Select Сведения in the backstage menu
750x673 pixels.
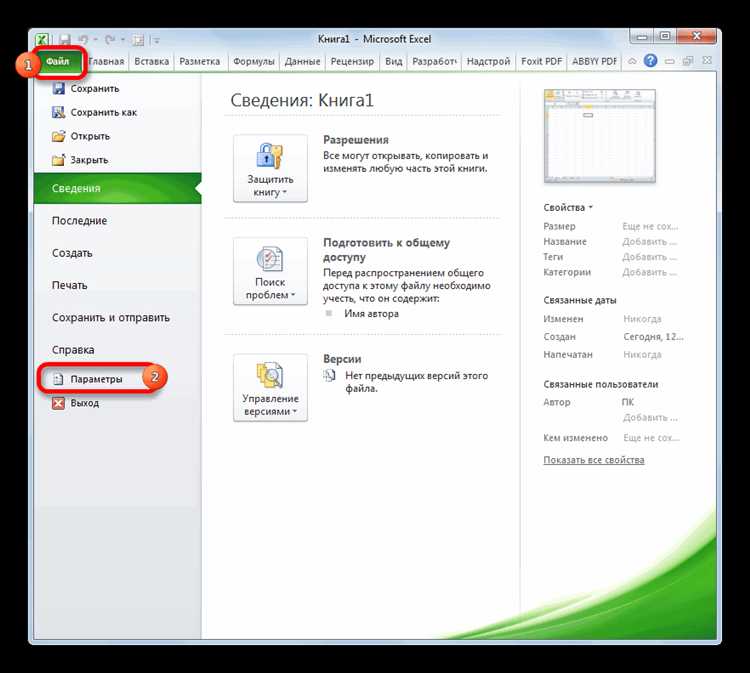[x=117, y=188]
